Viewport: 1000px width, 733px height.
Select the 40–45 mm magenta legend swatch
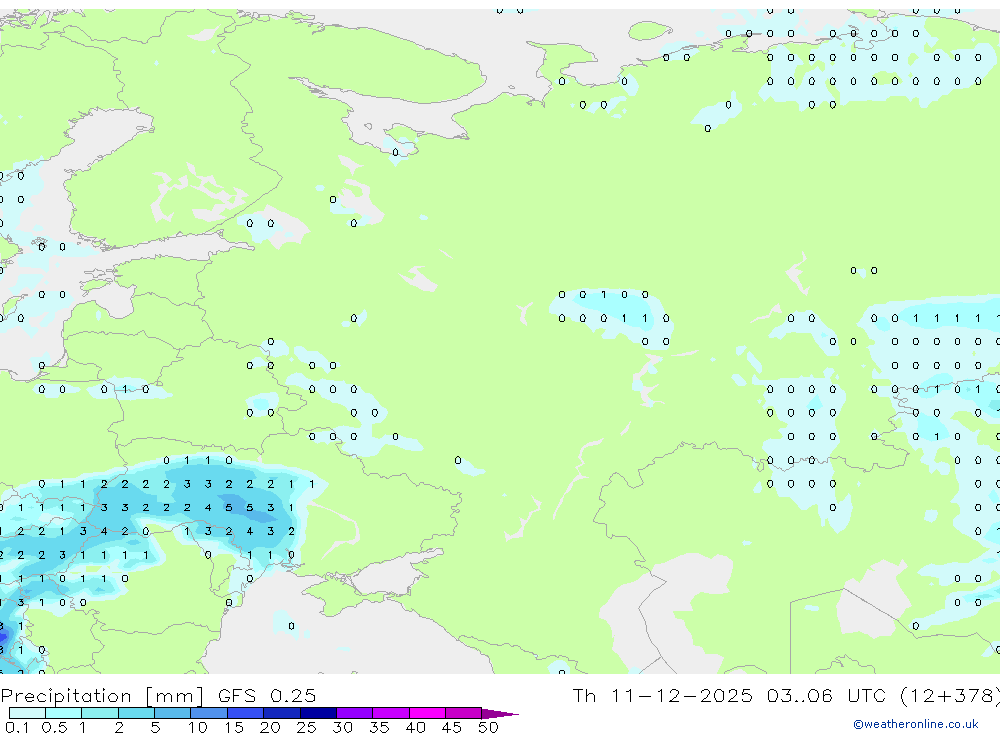[x=427, y=713]
